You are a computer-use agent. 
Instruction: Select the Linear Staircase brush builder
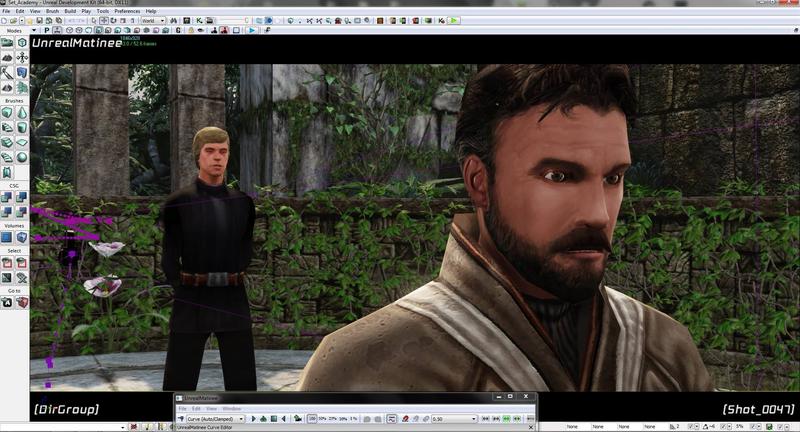pos(7,142)
